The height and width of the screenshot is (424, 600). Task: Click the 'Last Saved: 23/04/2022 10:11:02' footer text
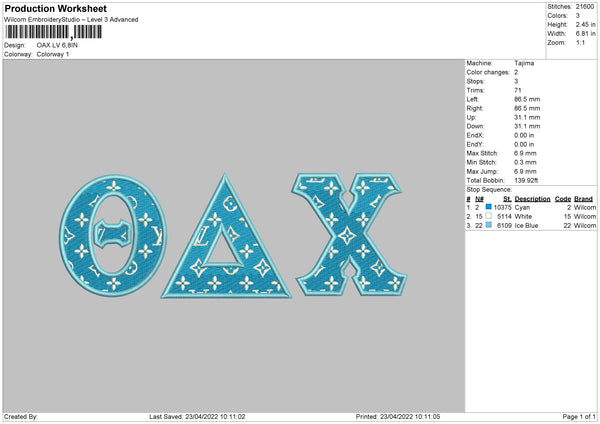(x=197, y=416)
